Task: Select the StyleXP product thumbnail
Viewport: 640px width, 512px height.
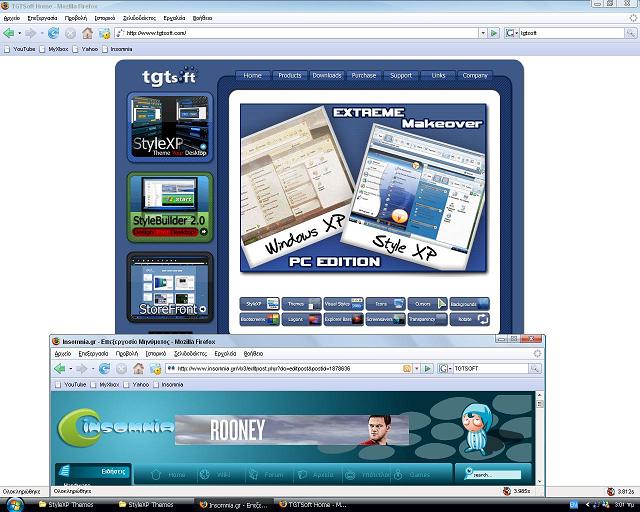Action: click(x=170, y=127)
